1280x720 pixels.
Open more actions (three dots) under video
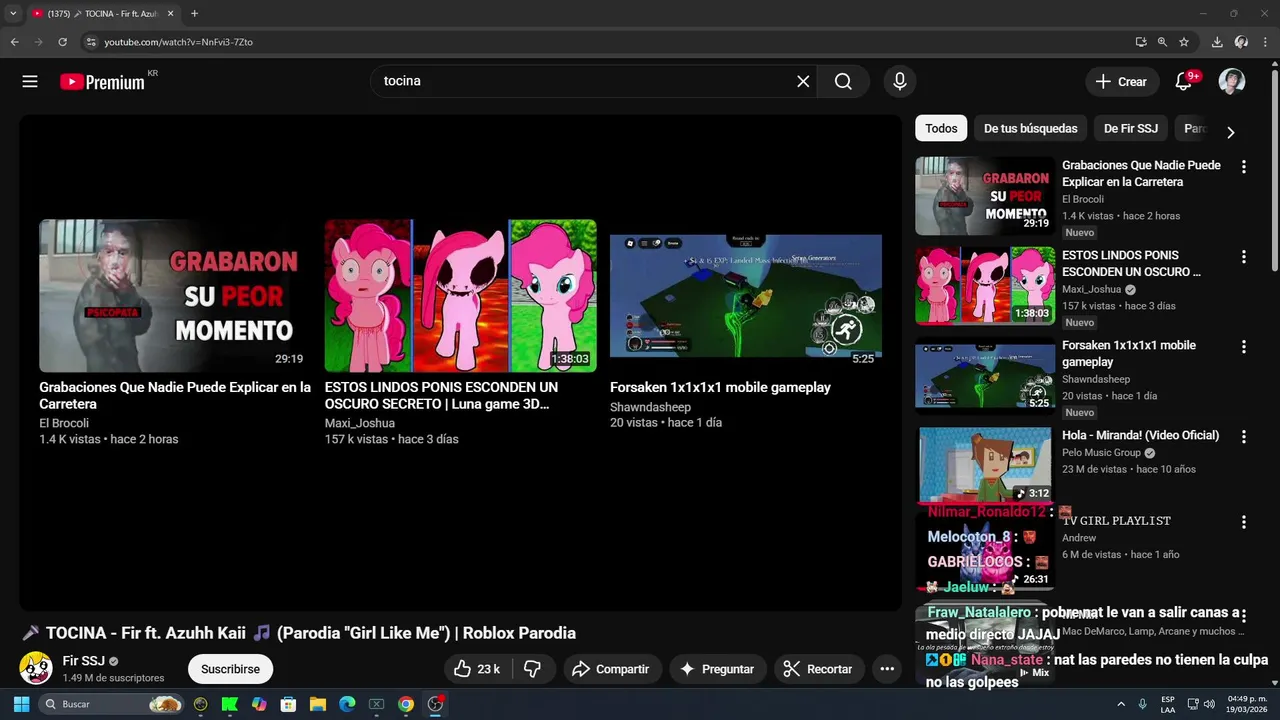[887, 669]
